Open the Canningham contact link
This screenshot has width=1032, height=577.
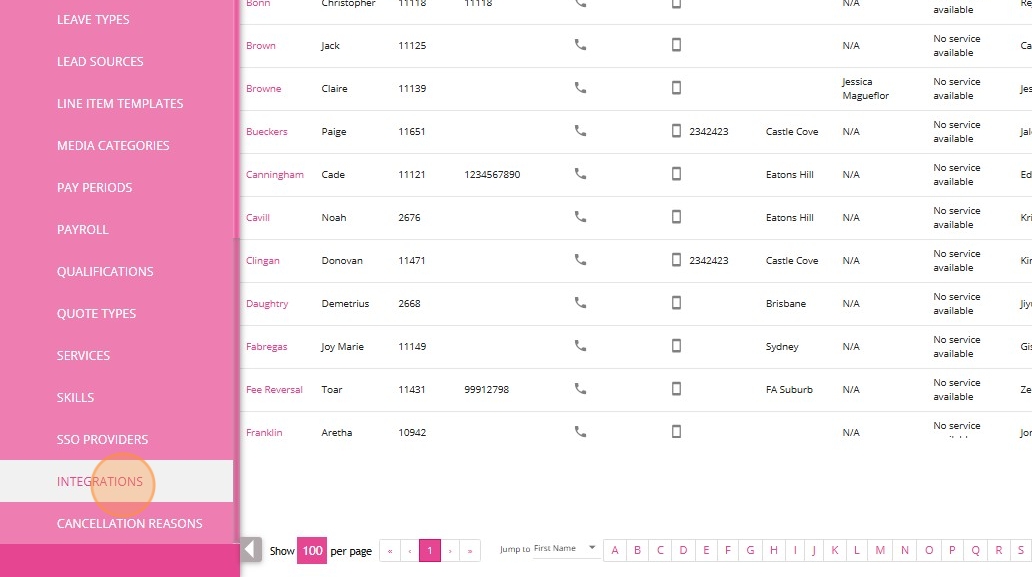click(x=274, y=174)
